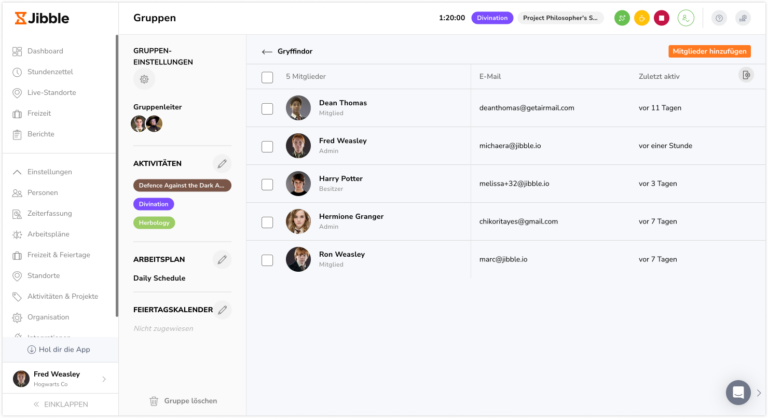Image resolution: width=768 pixels, height=418 pixels.
Task: Click the Zuletzt aktiv column header
Action: click(659, 76)
